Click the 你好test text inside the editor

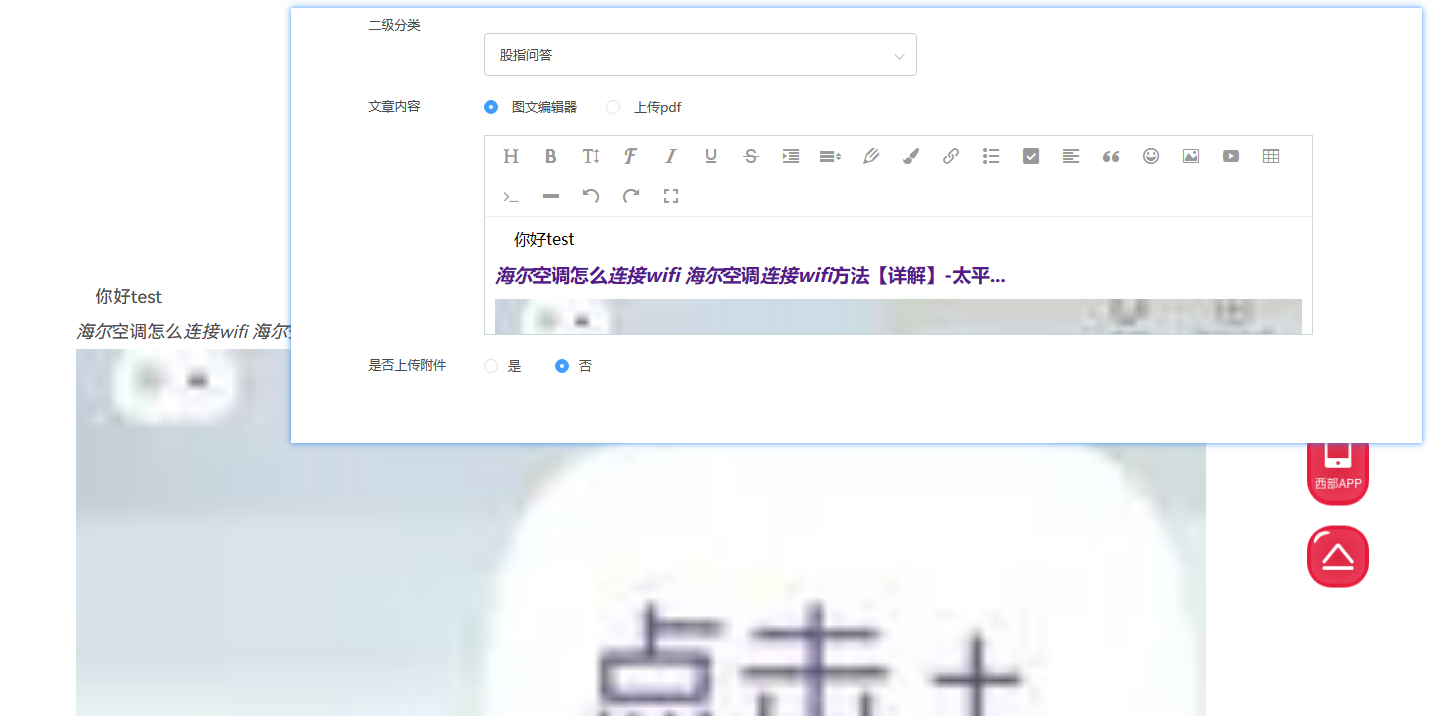click(x=544, y=240)
